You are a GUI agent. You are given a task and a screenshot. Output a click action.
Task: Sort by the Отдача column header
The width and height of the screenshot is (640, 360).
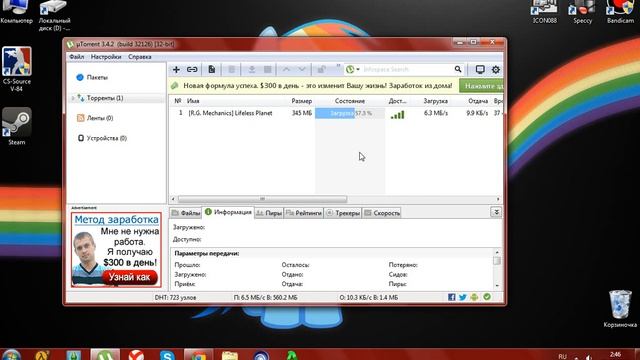coord(478,101)
